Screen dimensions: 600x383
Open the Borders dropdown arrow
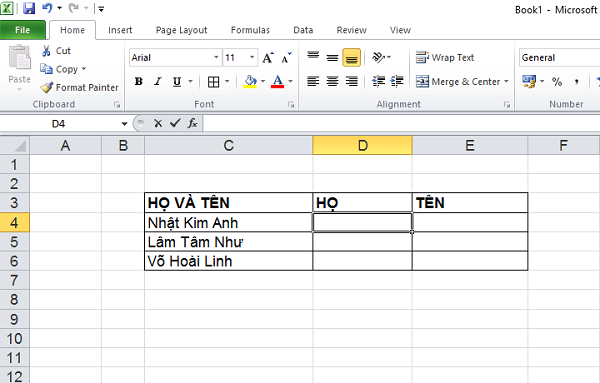click(x=227, y=81)
